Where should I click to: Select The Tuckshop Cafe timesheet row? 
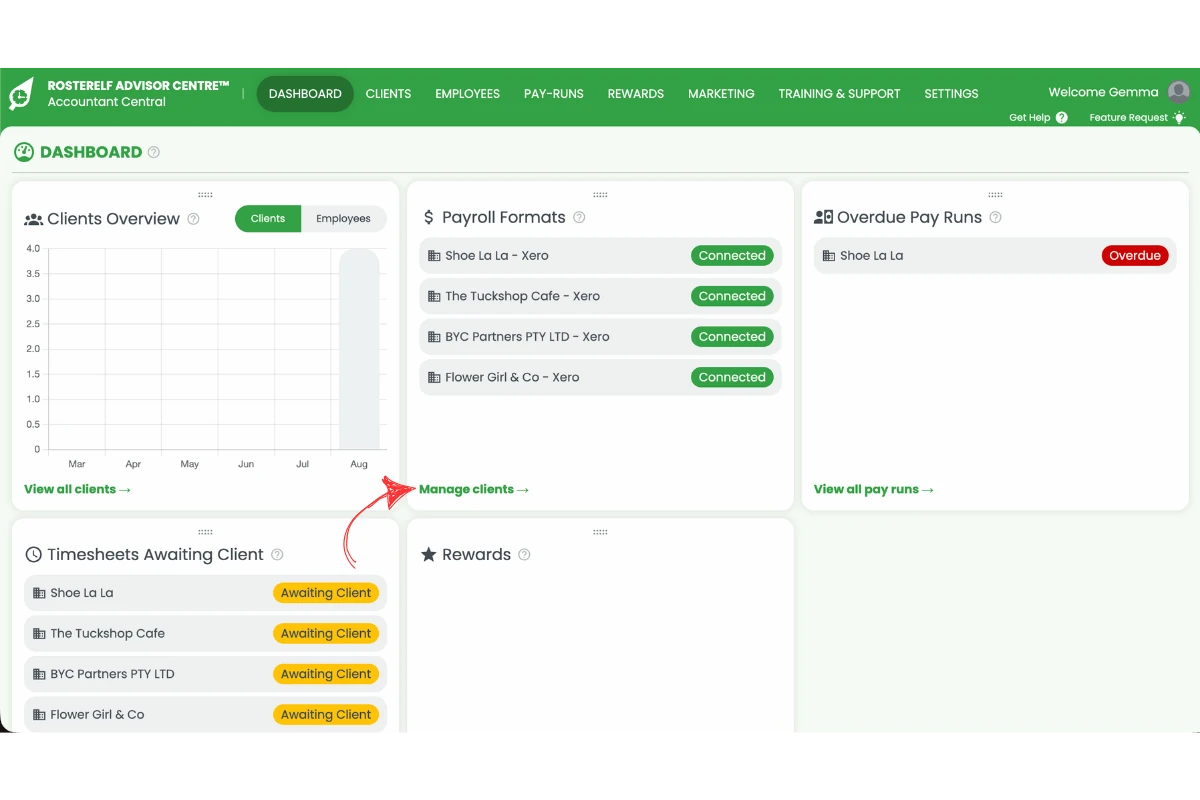coord(205,634)
